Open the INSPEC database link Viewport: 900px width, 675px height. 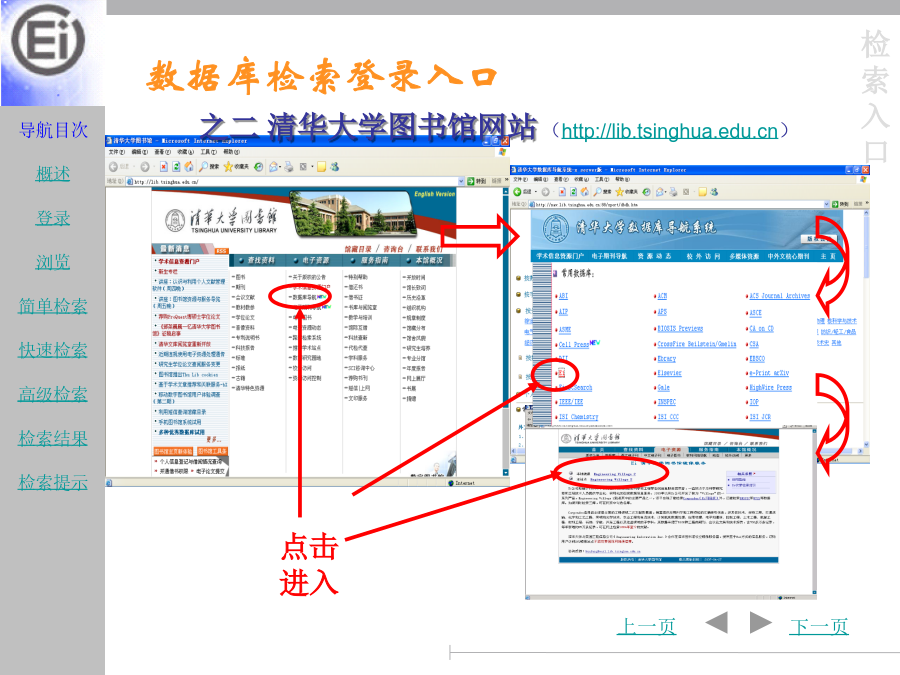666,402
